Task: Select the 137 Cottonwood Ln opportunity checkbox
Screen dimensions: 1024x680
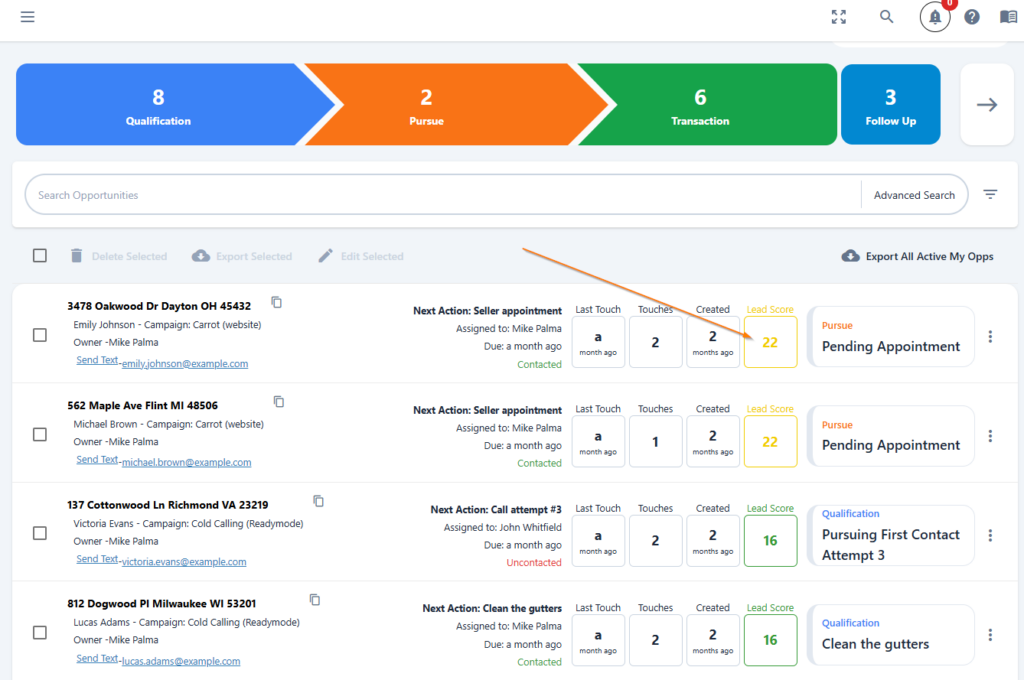Action: pos(40,534)
